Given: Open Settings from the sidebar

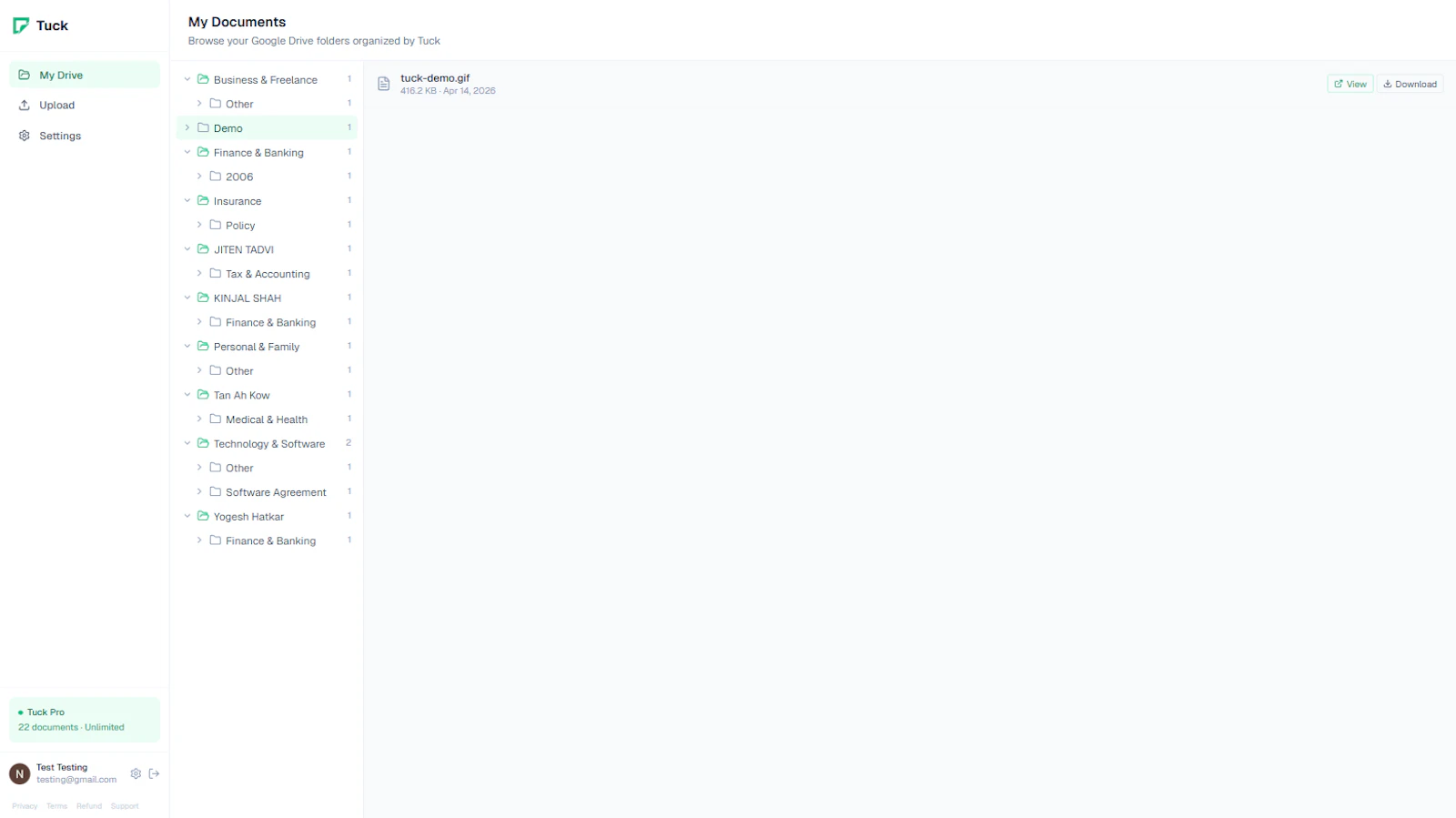Looking at the screenshot, I should point(85,136).
